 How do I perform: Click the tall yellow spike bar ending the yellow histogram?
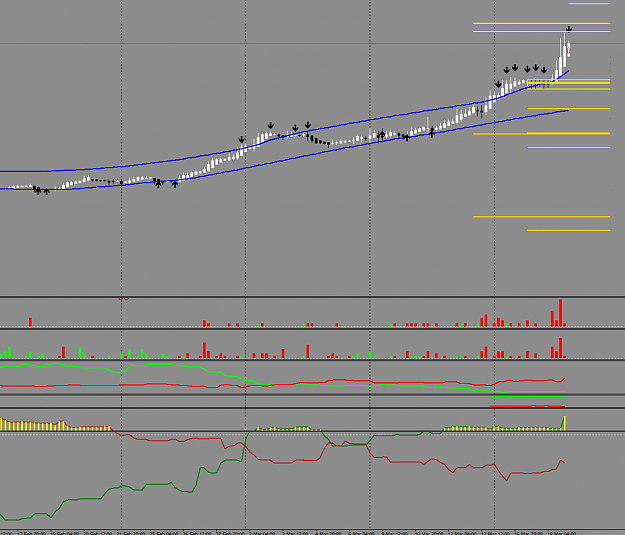pyautogui.click(x=564, y=423)
